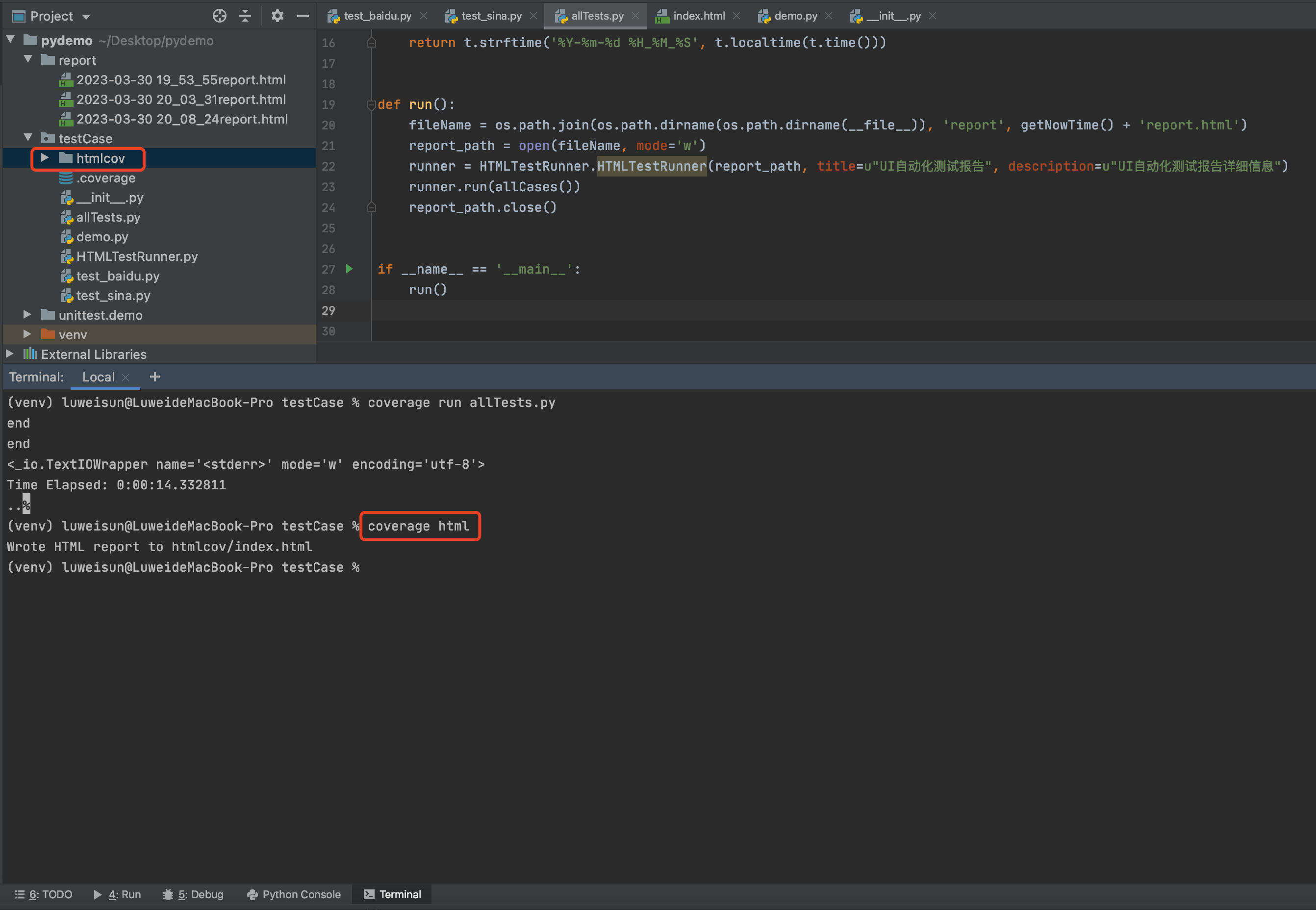Viewport: 1316px width, 910px height.
Task: Click the green run arrow at line 27
Action: click(350, 269)
